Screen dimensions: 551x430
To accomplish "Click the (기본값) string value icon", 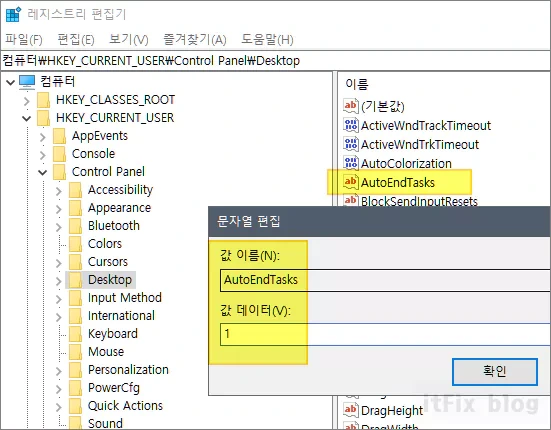I will (x=351, y=106).
